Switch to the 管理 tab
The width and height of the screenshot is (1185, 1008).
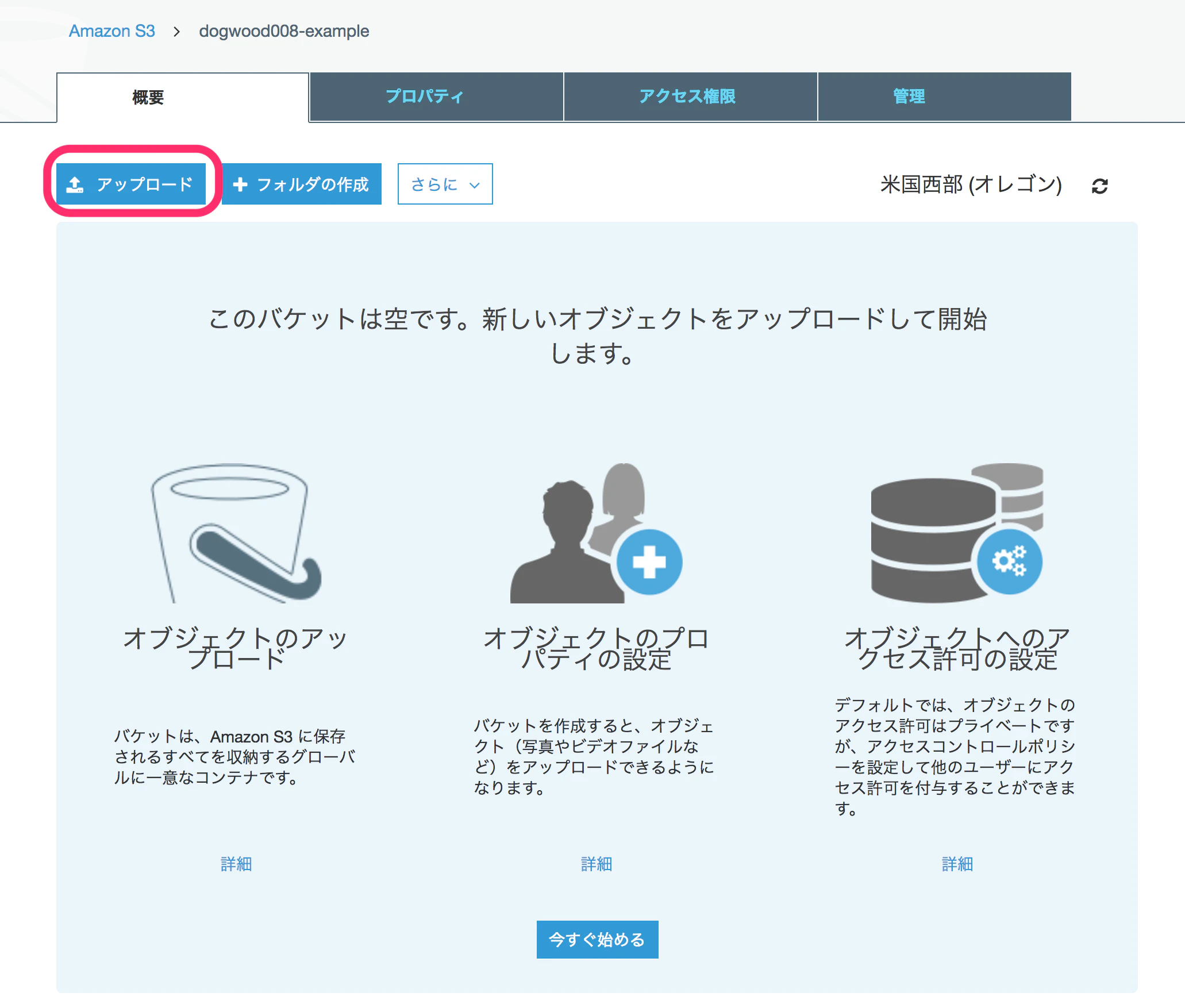(x=944, y=97)
